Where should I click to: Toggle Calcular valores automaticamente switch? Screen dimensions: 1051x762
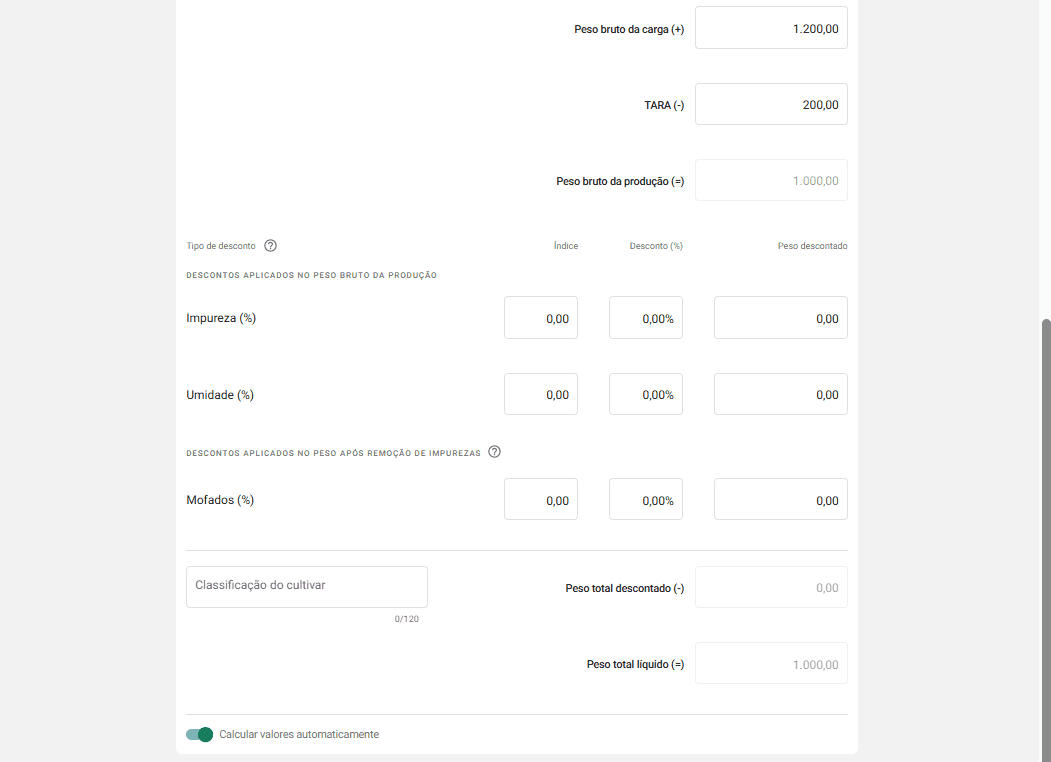199,734
